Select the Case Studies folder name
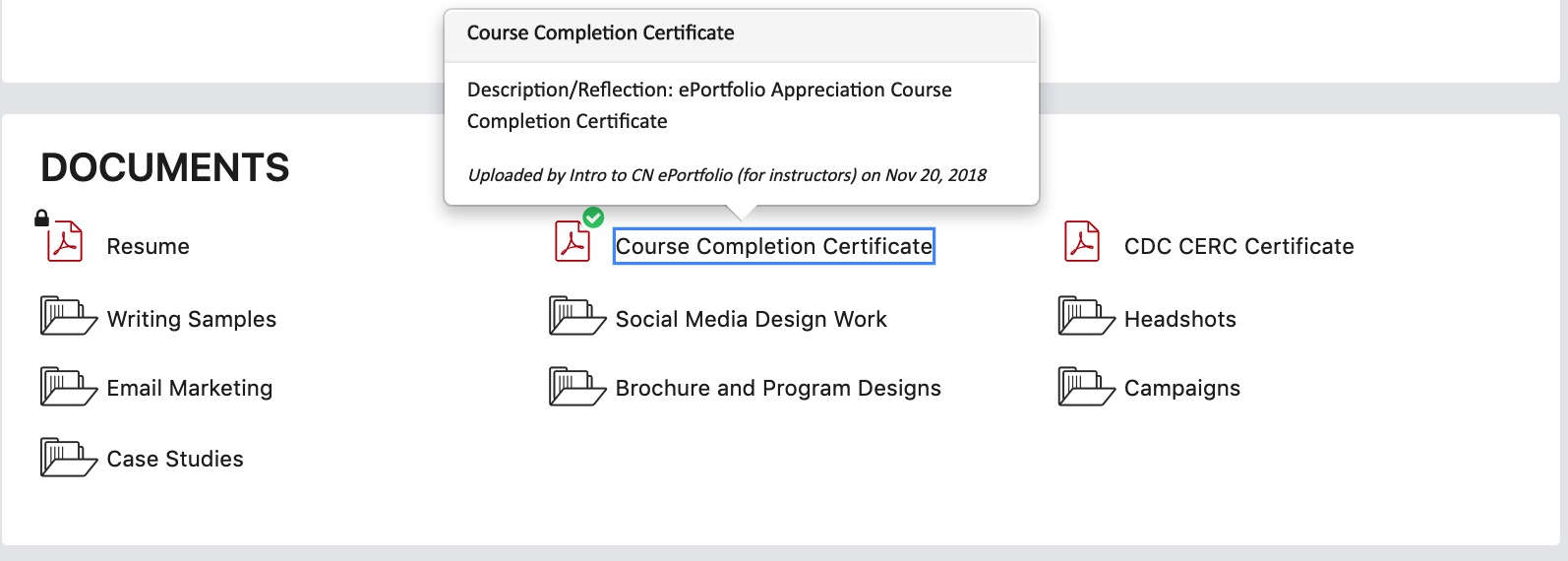 [x=175, y=459]
